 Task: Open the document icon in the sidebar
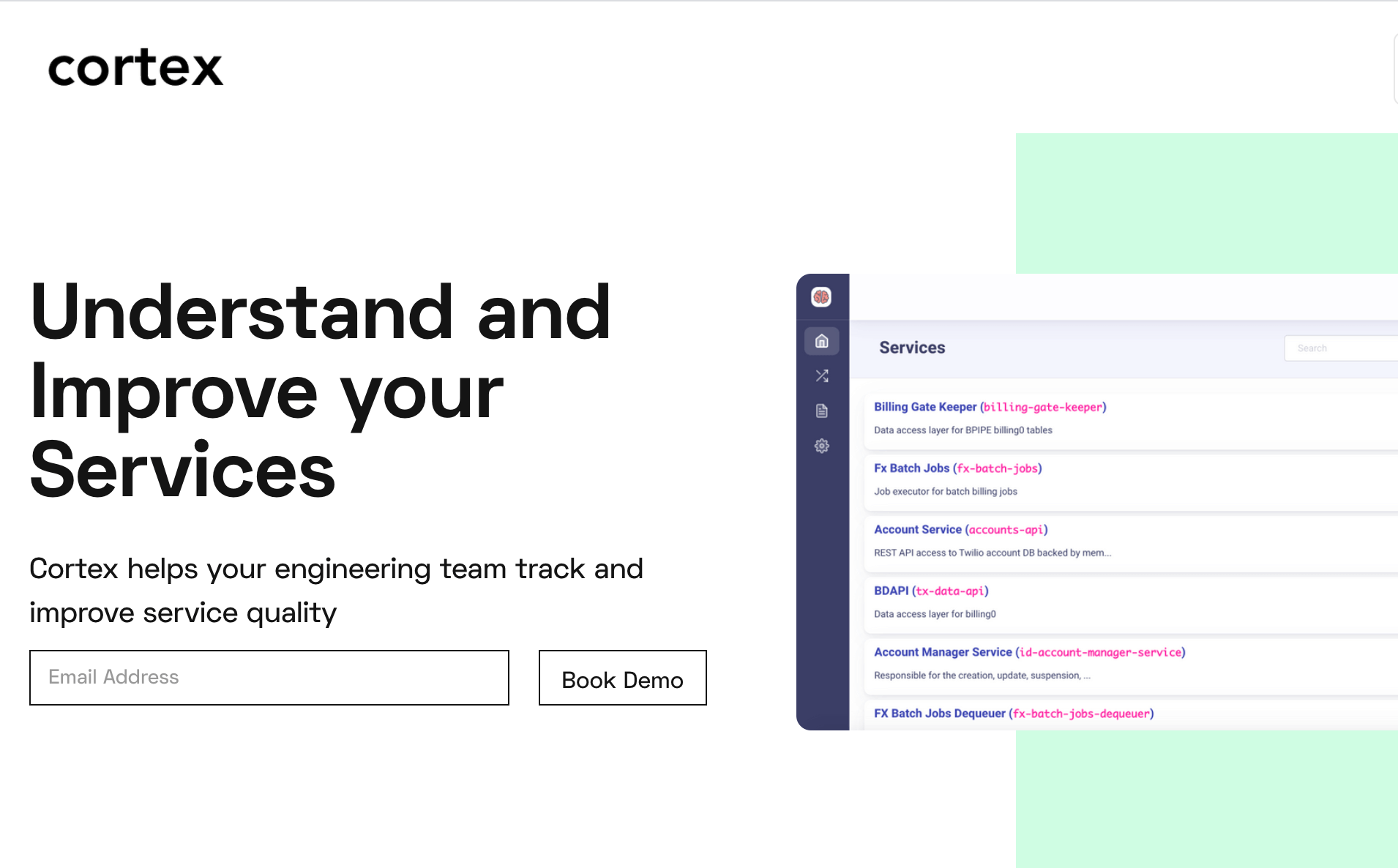(822, 411)
